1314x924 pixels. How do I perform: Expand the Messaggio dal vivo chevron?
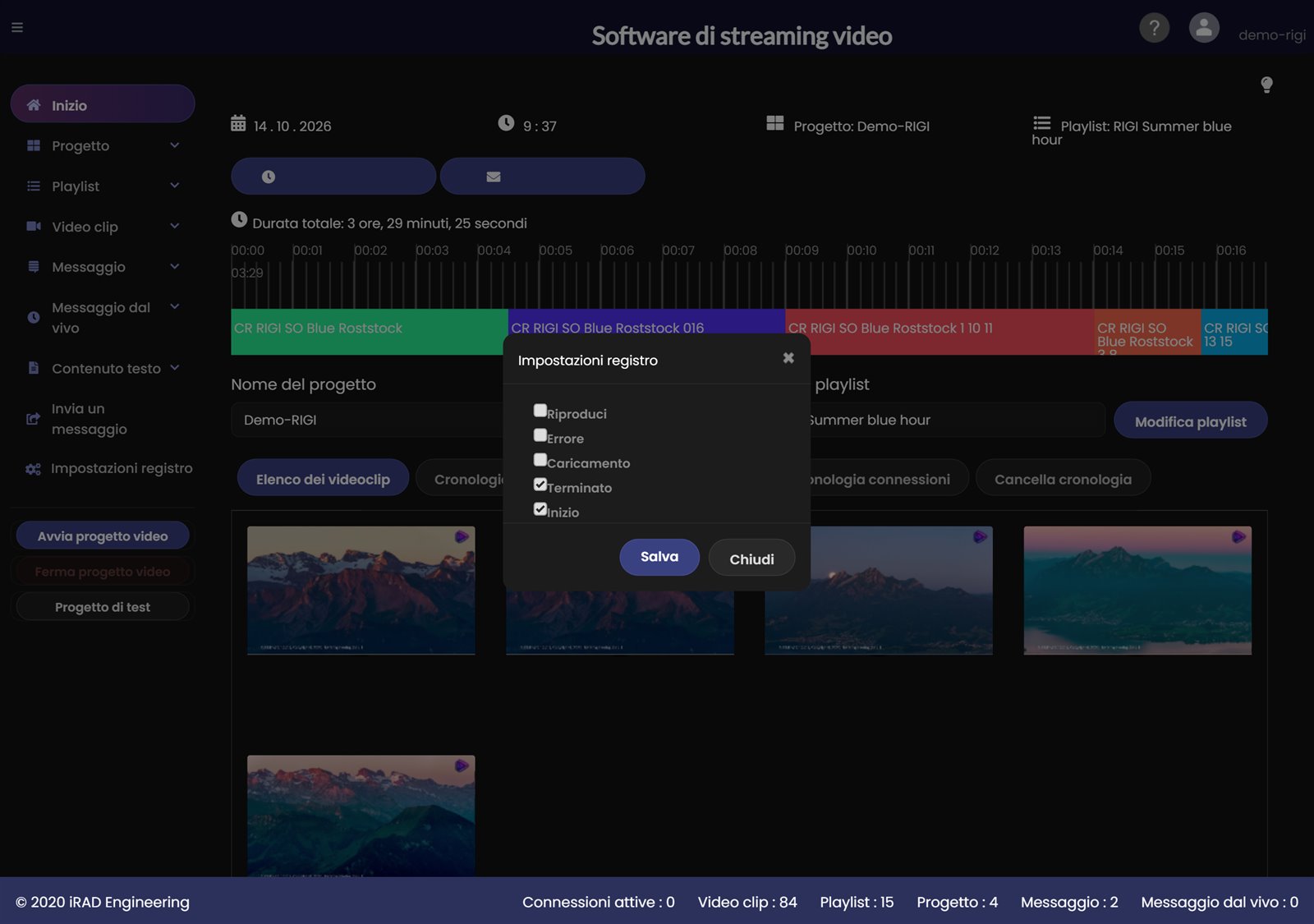[x=175, y=306]
